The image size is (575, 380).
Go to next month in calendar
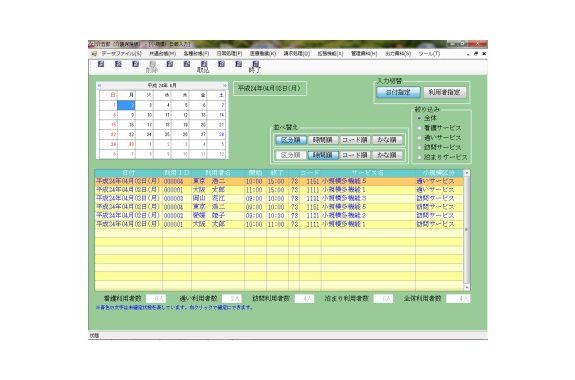pos(225,85)
